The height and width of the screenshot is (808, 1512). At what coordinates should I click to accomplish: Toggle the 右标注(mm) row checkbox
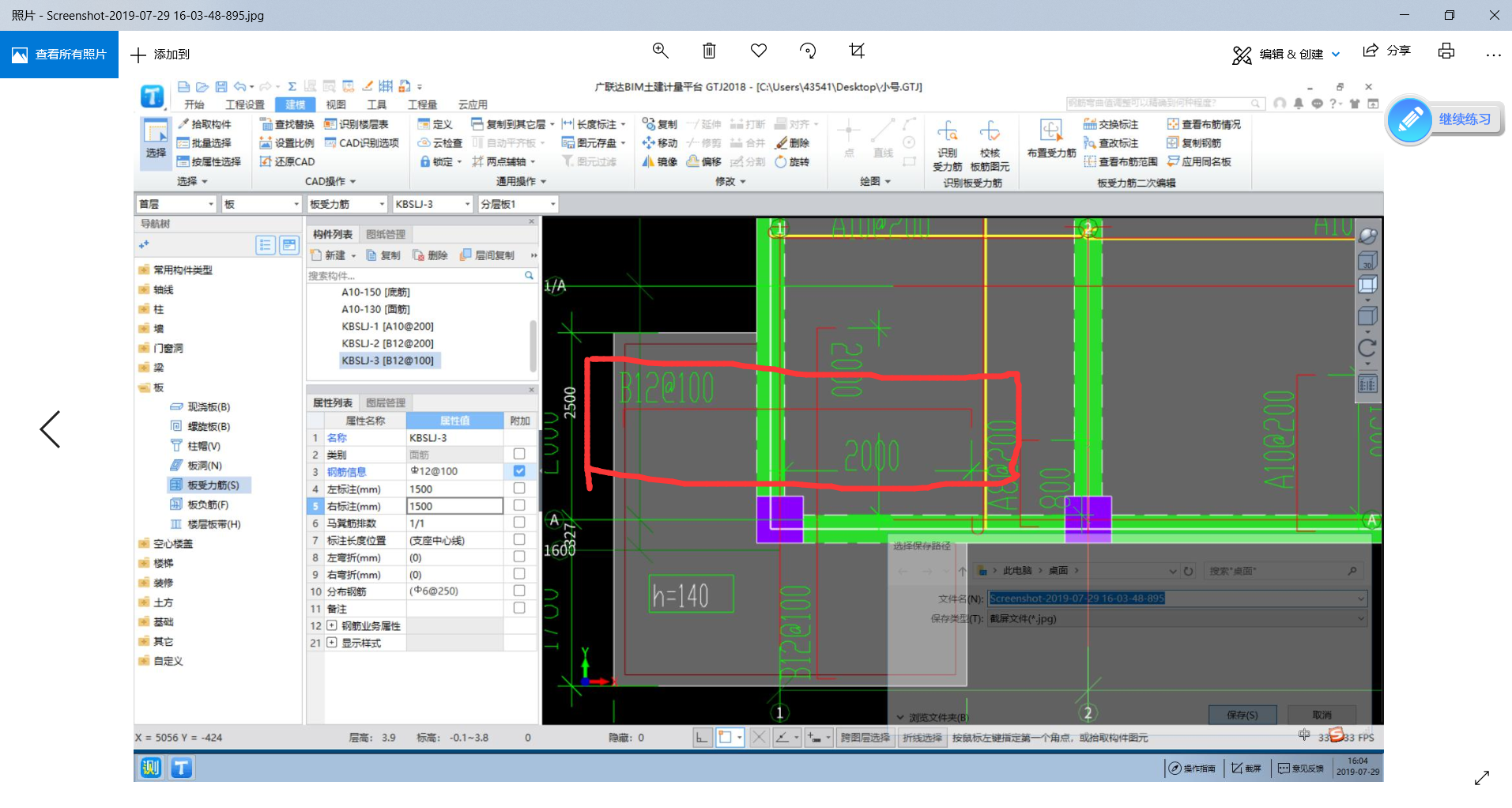[x=519, y=505]
